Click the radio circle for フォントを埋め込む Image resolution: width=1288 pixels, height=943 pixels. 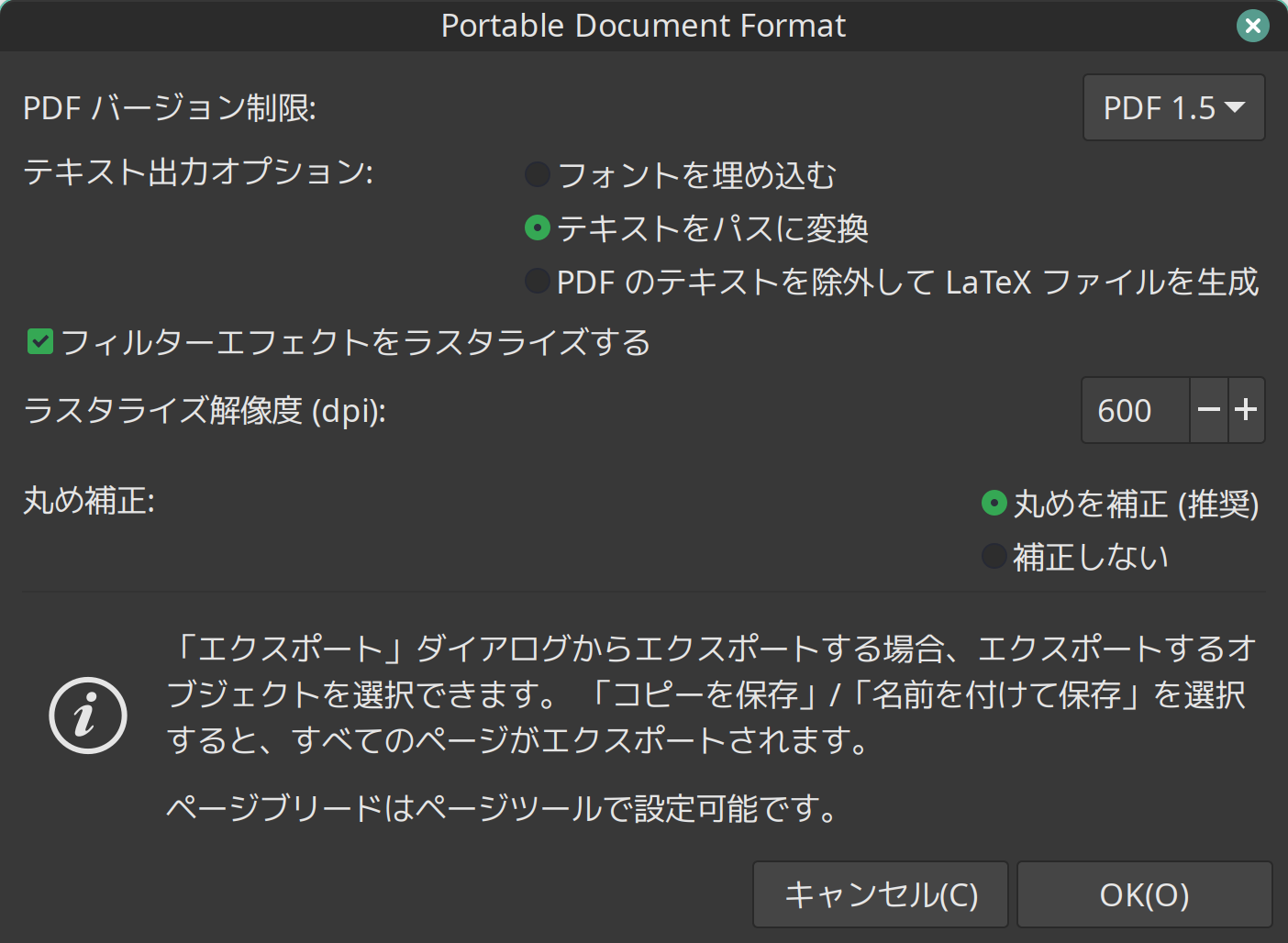click(x=537, y=174)
